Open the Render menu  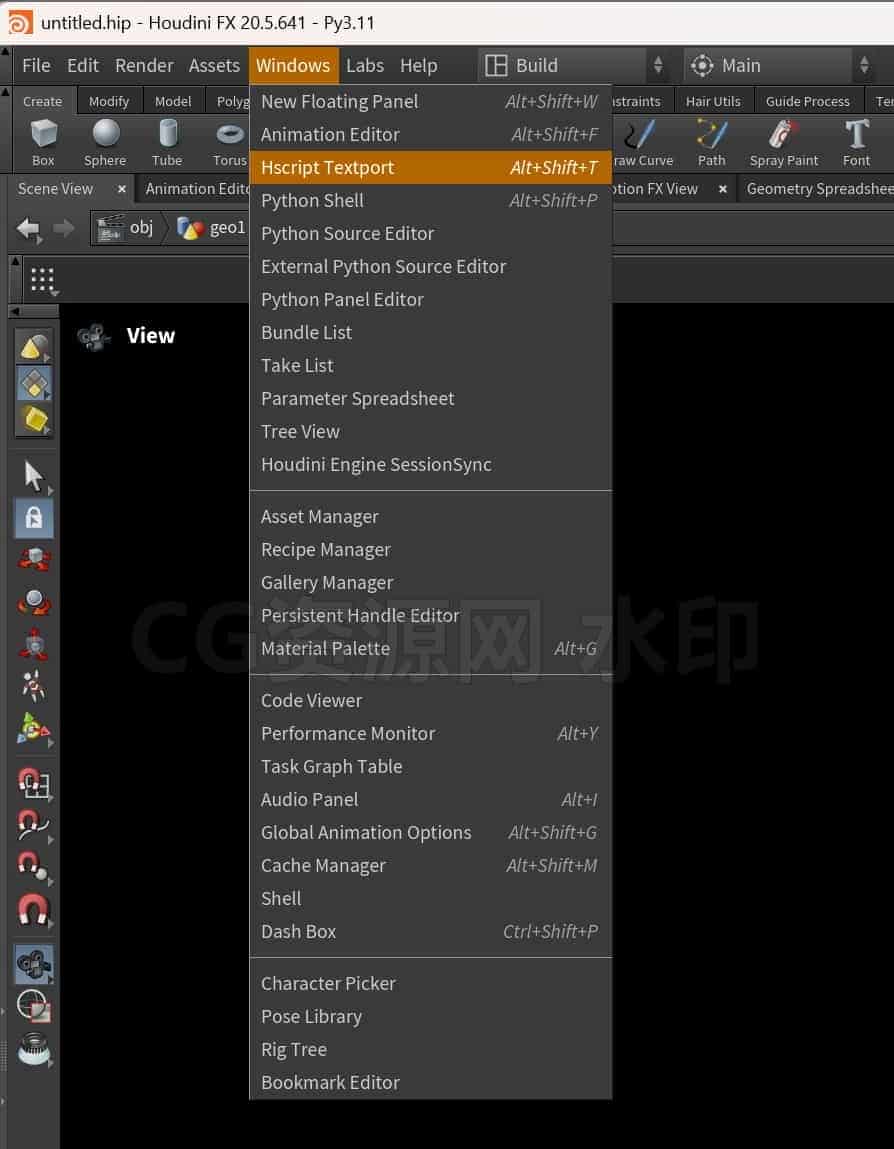tap(144, 65)
